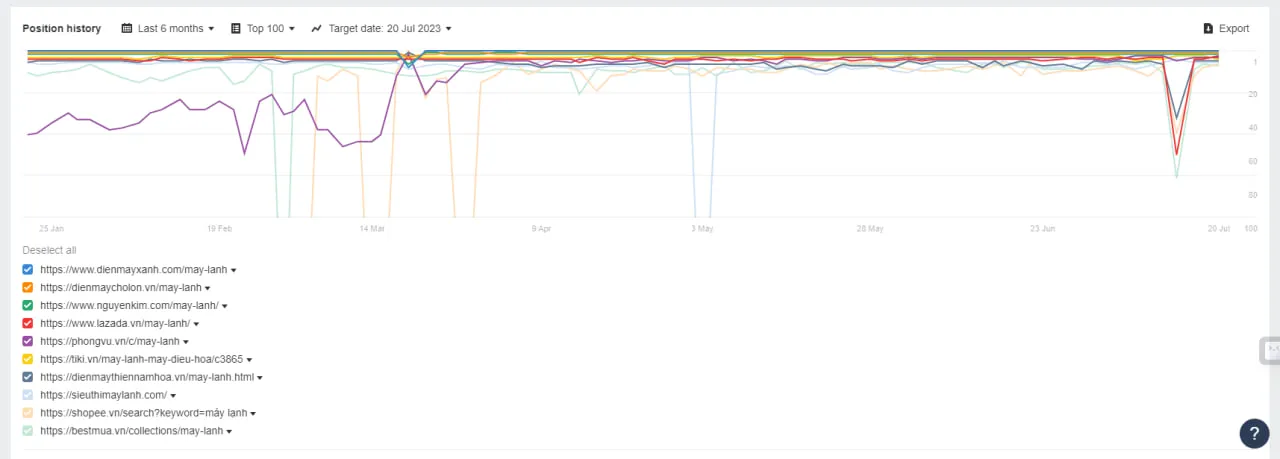Screen dimensions: 1280x459
Task: Click the Deselect all link
Action: 49,250
